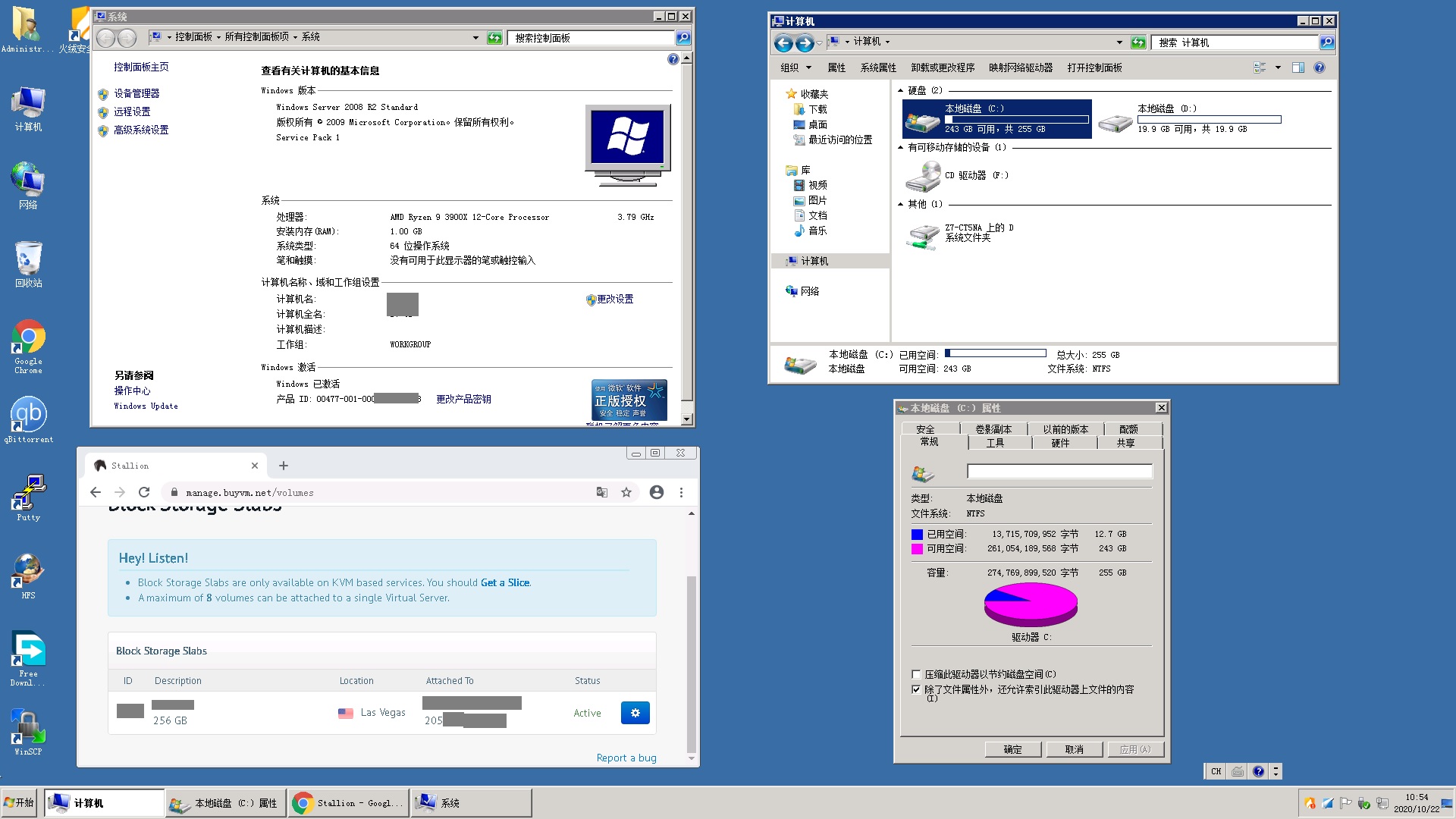The width and height of the screenshot is (1456, 819).
Task: Click the drive label input field in properties
Action: 1059,472
